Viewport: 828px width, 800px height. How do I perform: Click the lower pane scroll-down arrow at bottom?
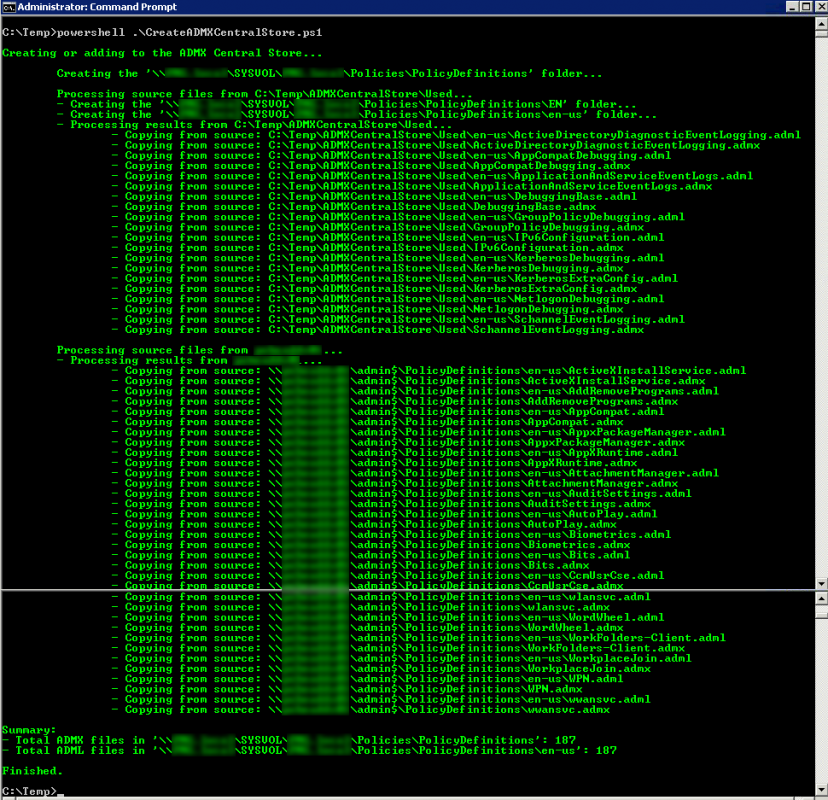click(821, 790)
